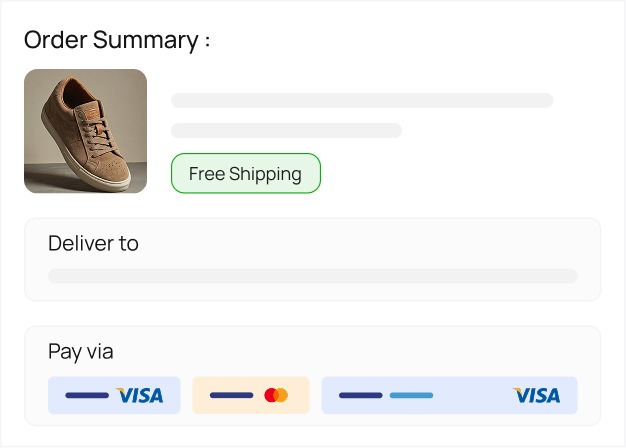Click the light blue line on the wide card
Viewport: 626px width, 448px height.
click(411, 396)
